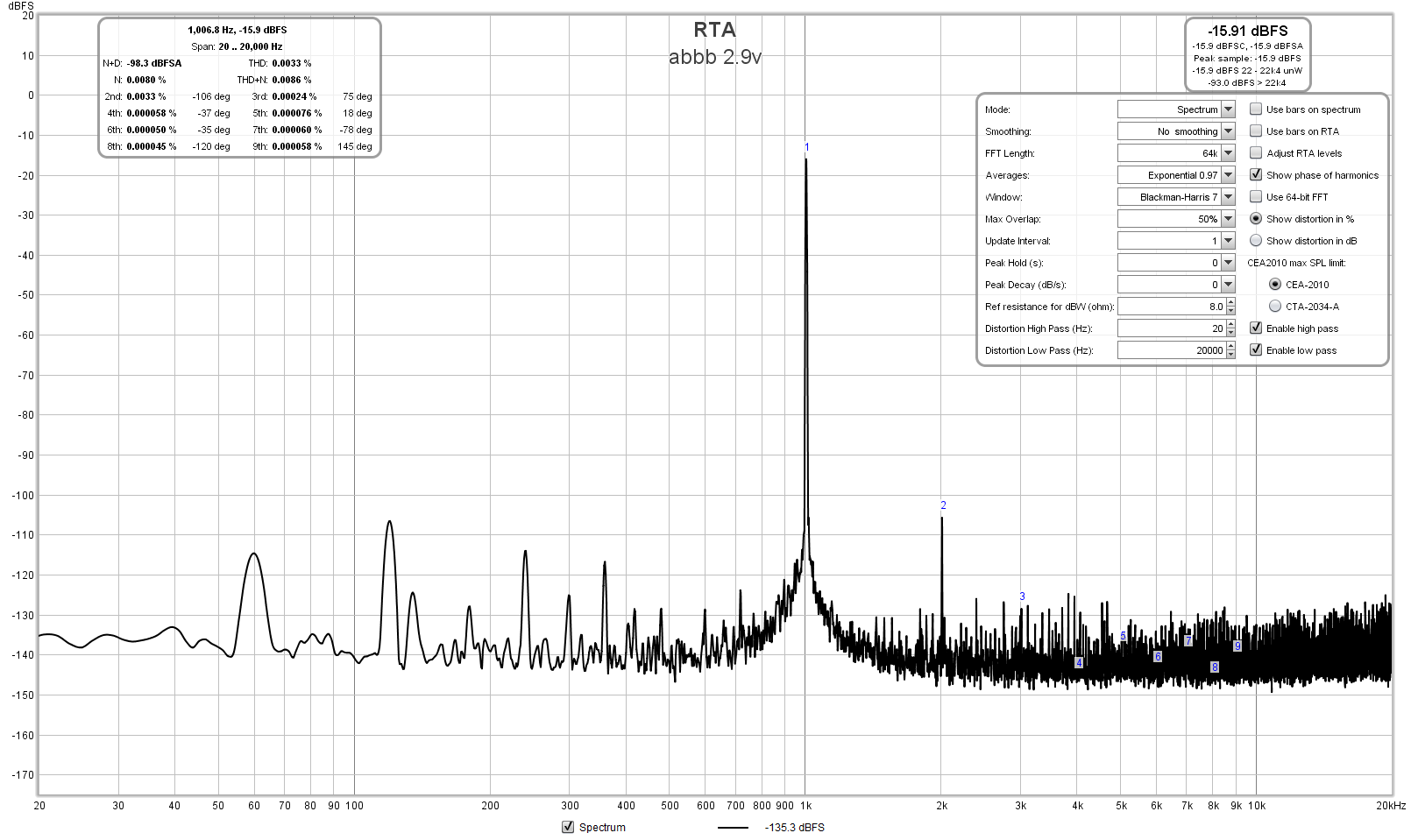Click harmonic marker 8 on graph
Image resolution: width=1411 pixels, height=840 pixels.
[1215, 667]
